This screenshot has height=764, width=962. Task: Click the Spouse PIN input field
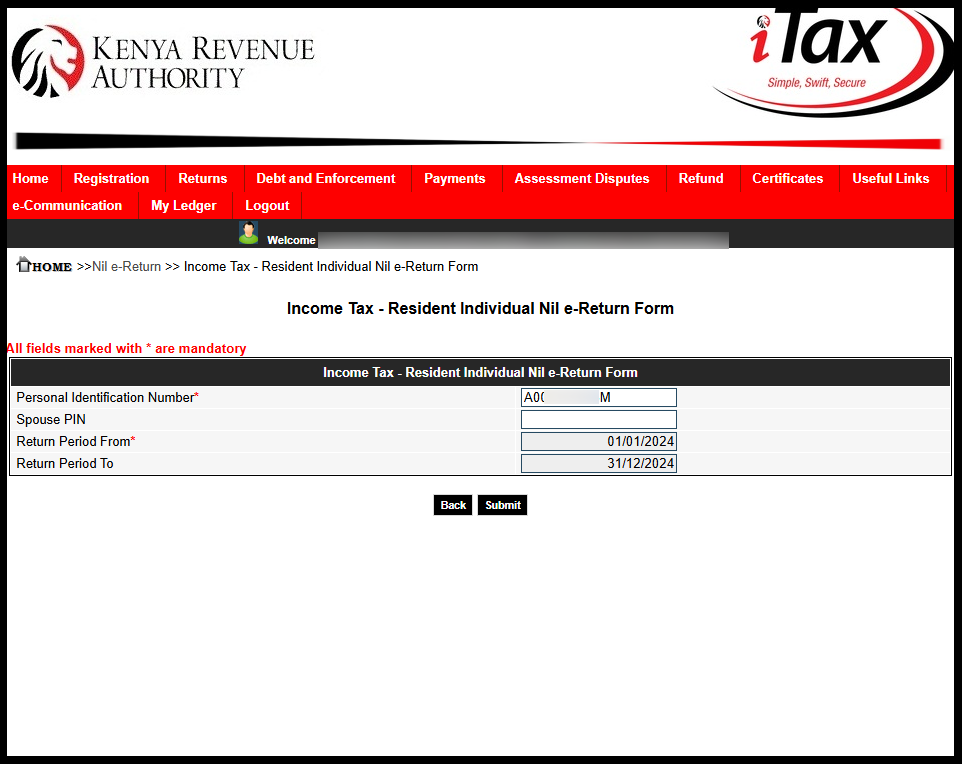(x=598, y=419)
